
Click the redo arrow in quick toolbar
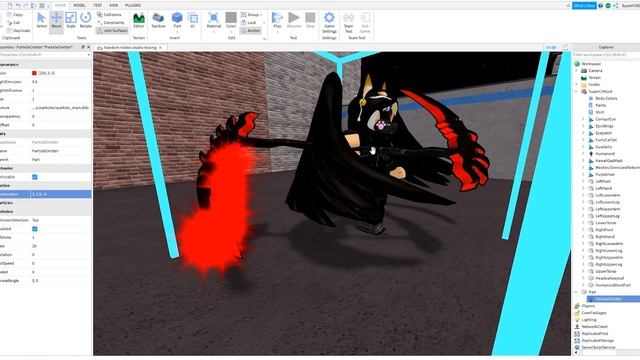[x=26, y=6]
